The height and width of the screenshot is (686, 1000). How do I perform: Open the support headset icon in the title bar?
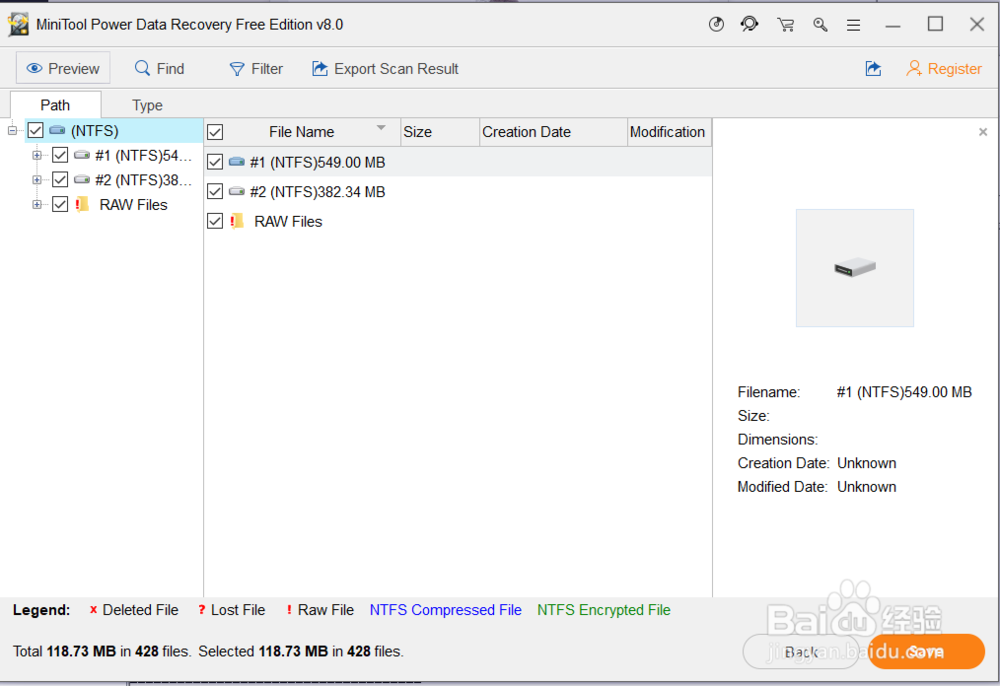[749, 24]
